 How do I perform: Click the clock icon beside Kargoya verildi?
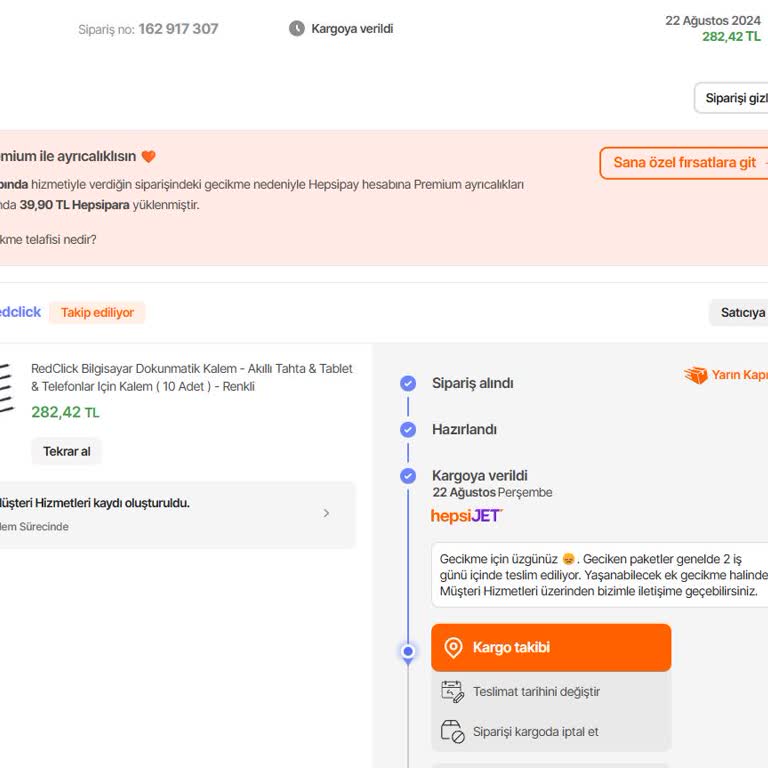pyautogui.click(x=296, y=28)
